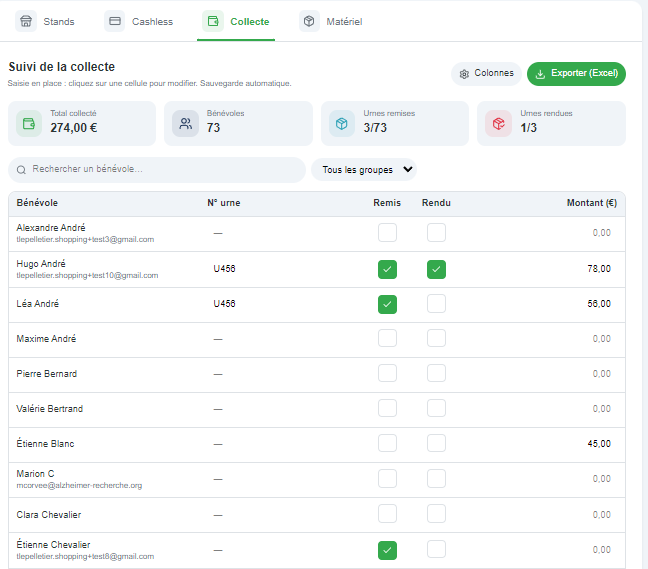648x569 pixels.
Task: Open the Tous les groupes dropdown
Action: [364, 170]
